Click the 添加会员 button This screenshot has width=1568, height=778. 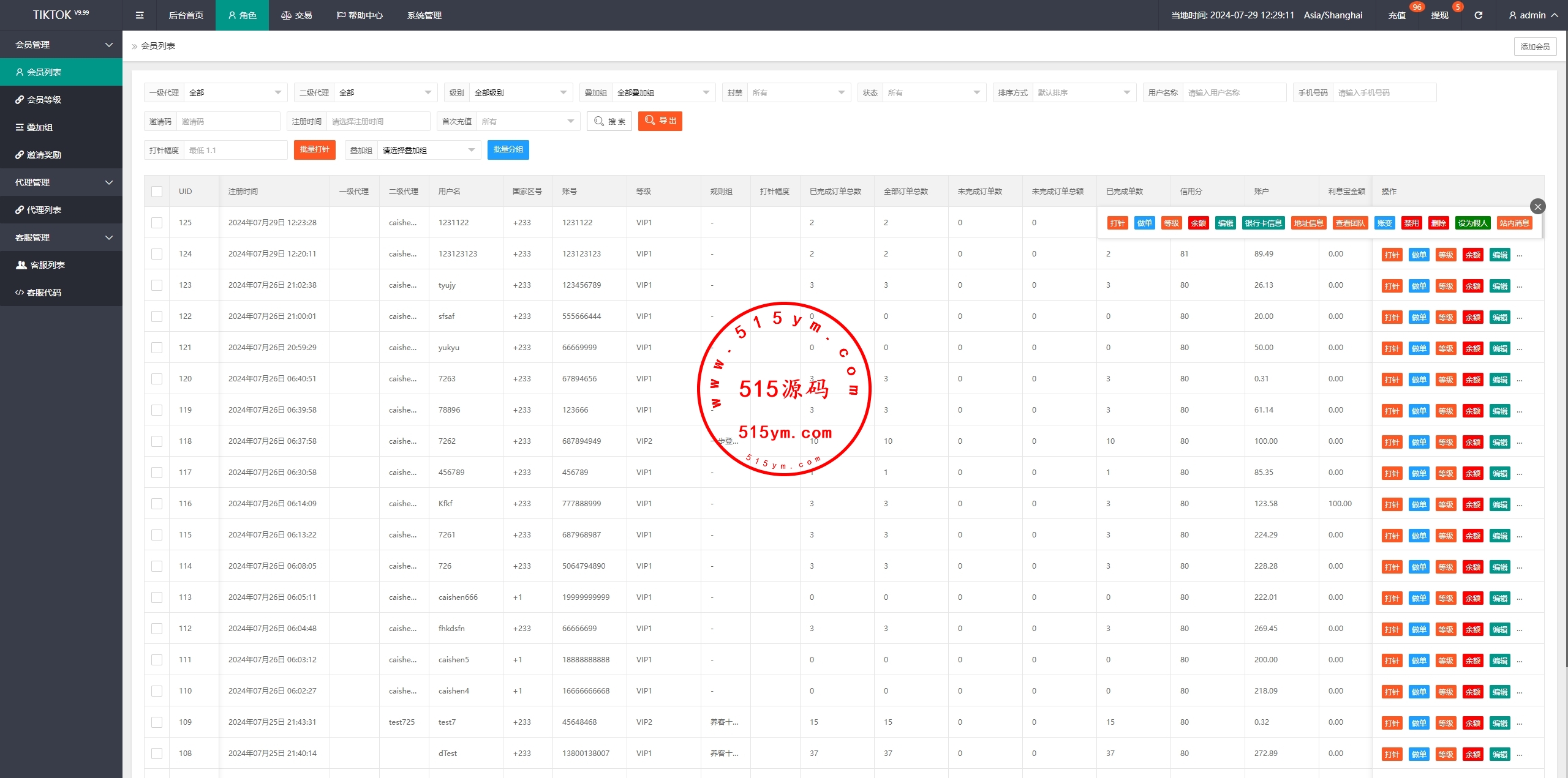pos(1535,47)
